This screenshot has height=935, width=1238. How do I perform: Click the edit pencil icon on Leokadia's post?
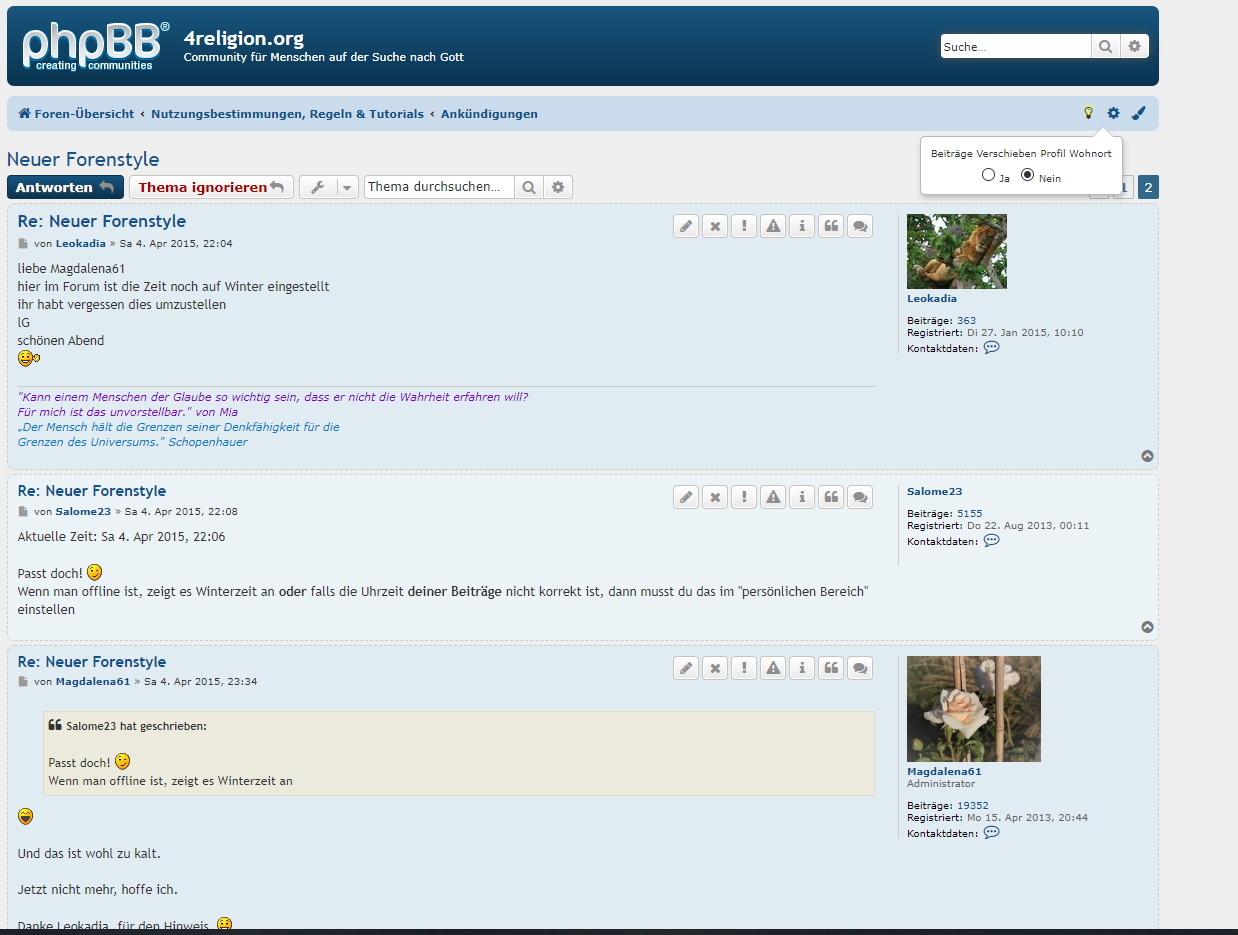point(686,226)
